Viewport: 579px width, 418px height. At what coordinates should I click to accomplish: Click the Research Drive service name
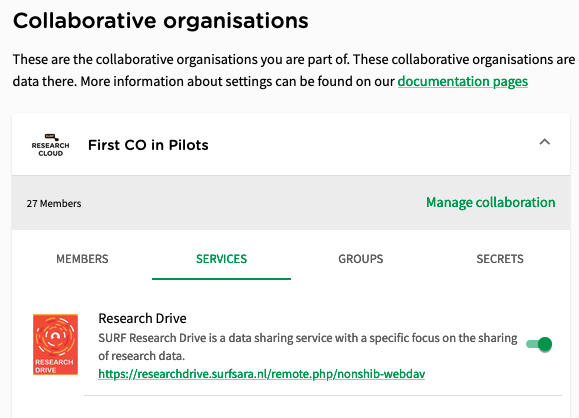coord(142,318)
